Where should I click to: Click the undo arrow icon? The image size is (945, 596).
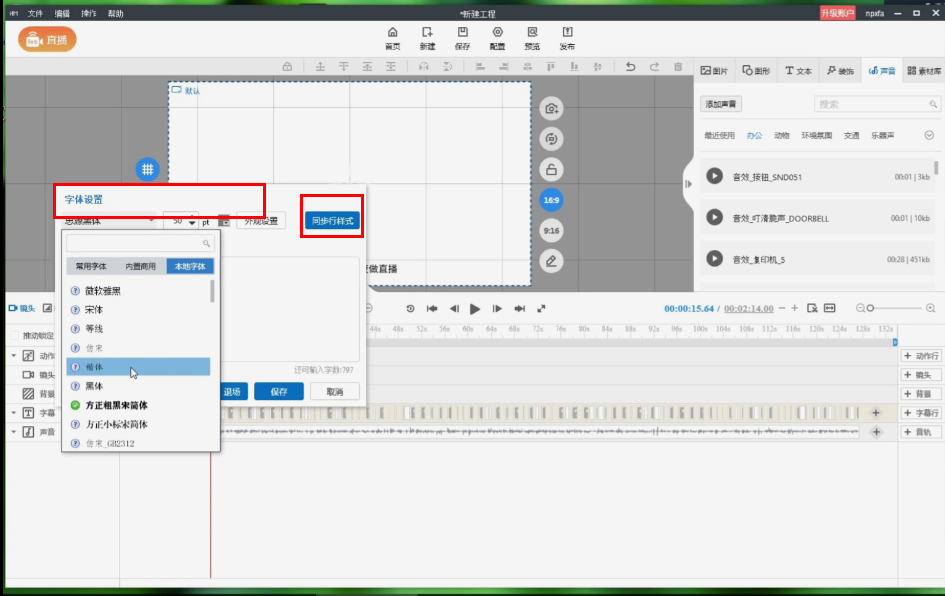pos(630,67)
